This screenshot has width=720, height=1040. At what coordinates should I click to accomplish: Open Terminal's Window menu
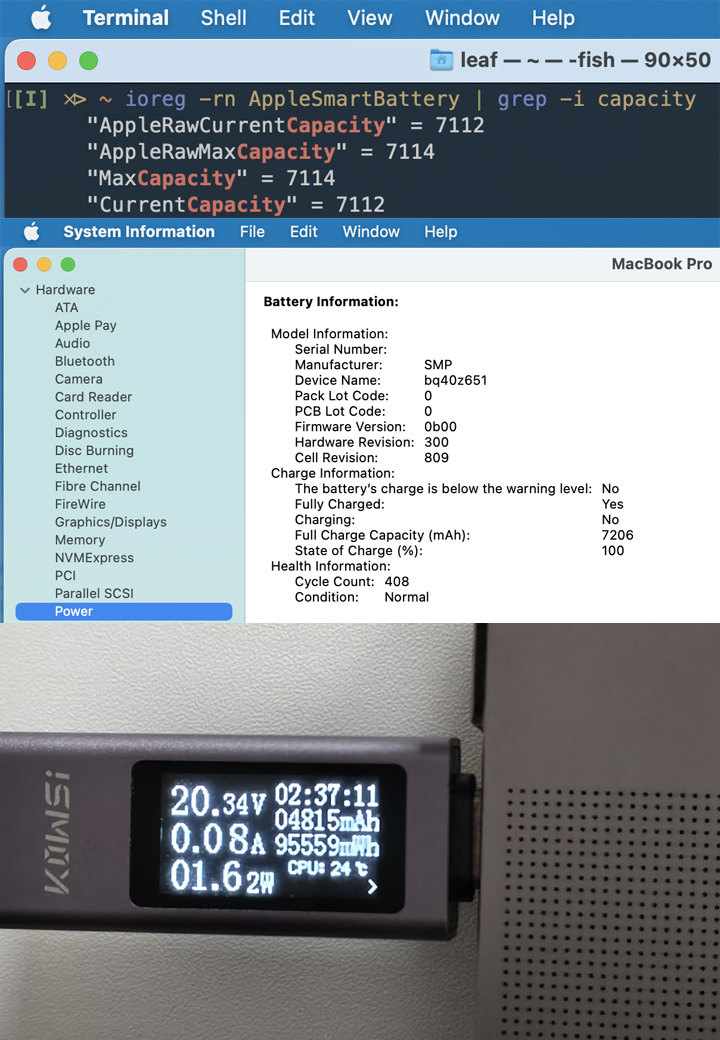pos(462,18)
